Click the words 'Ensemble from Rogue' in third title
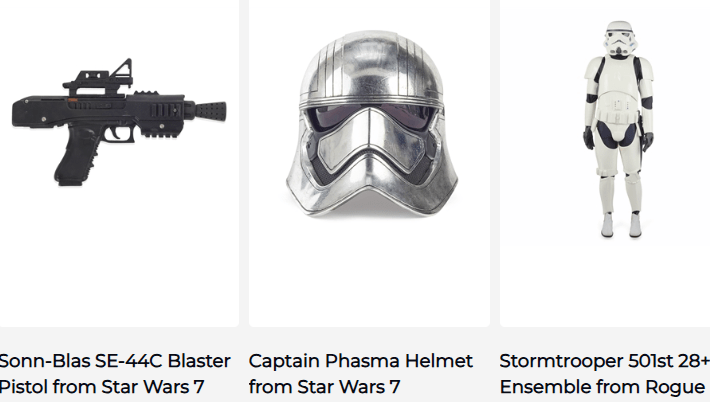 click(x=603, y=387)
